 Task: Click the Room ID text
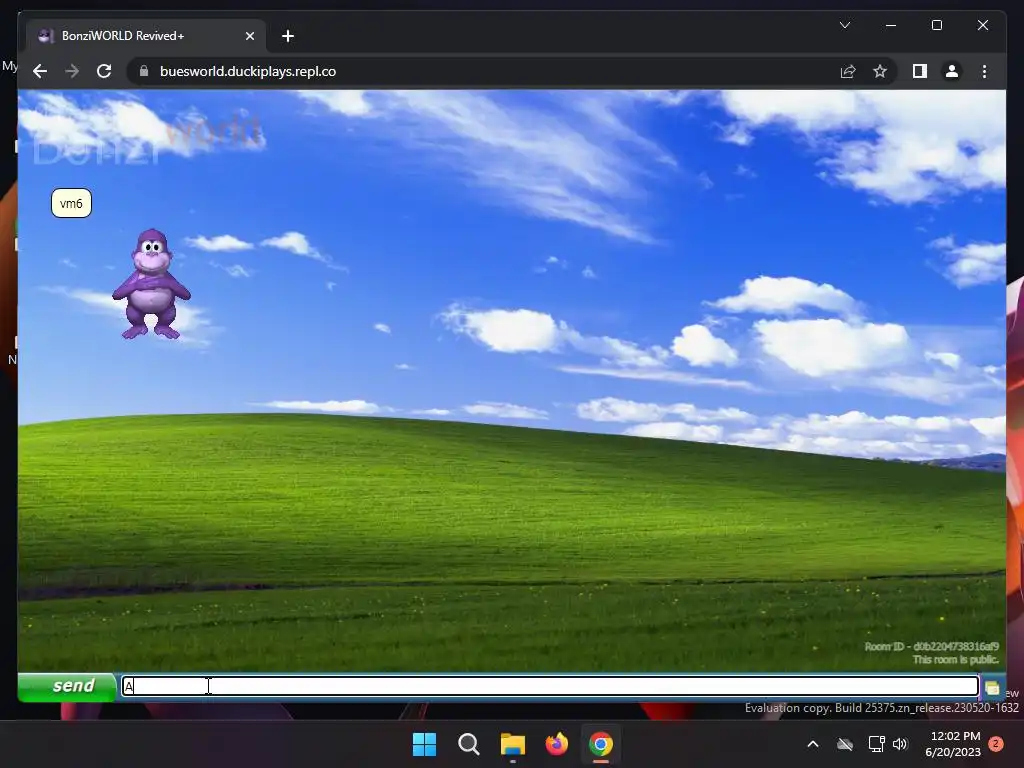click(x=931, y=647)
